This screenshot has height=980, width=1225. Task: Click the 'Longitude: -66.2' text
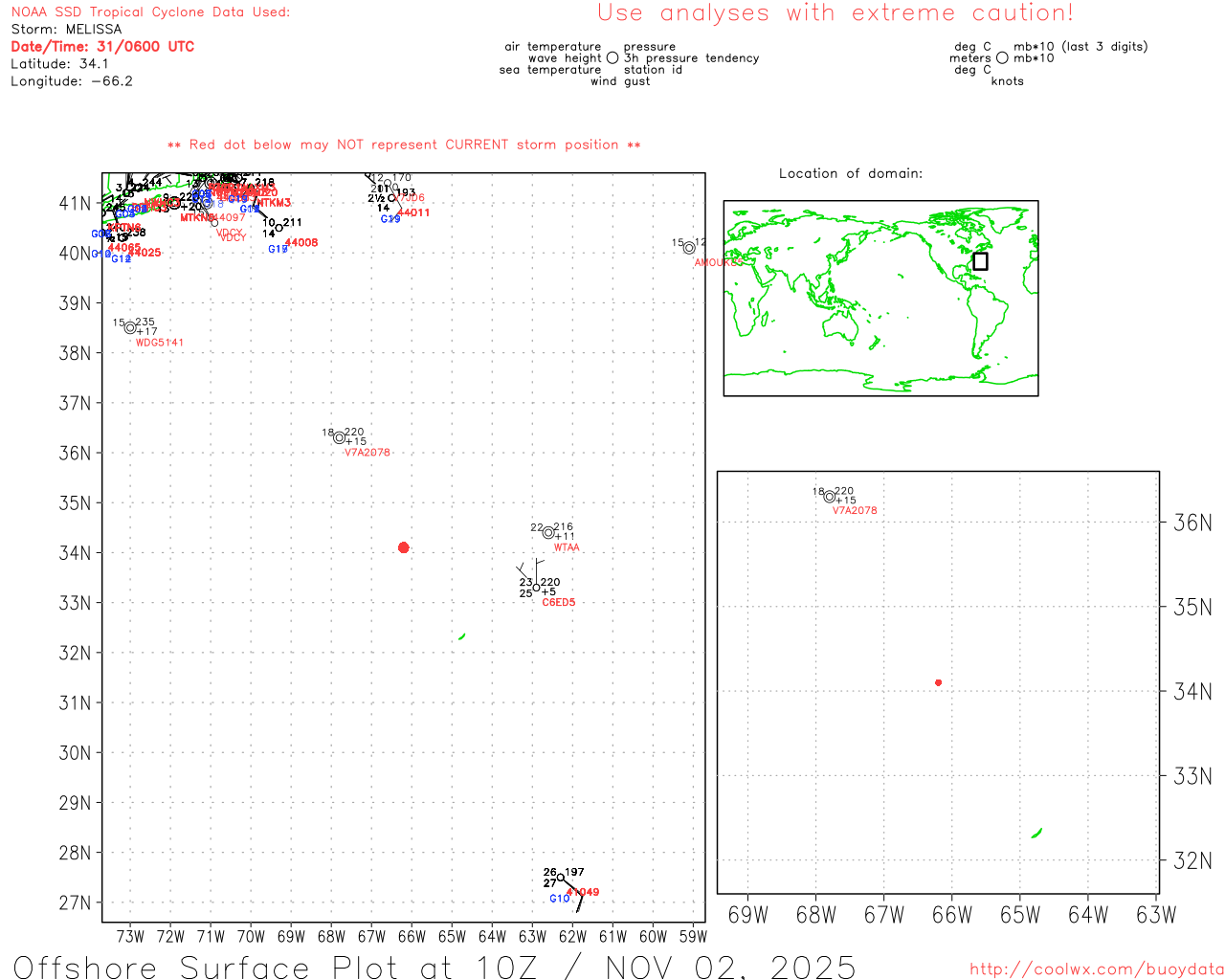[72, 81]
